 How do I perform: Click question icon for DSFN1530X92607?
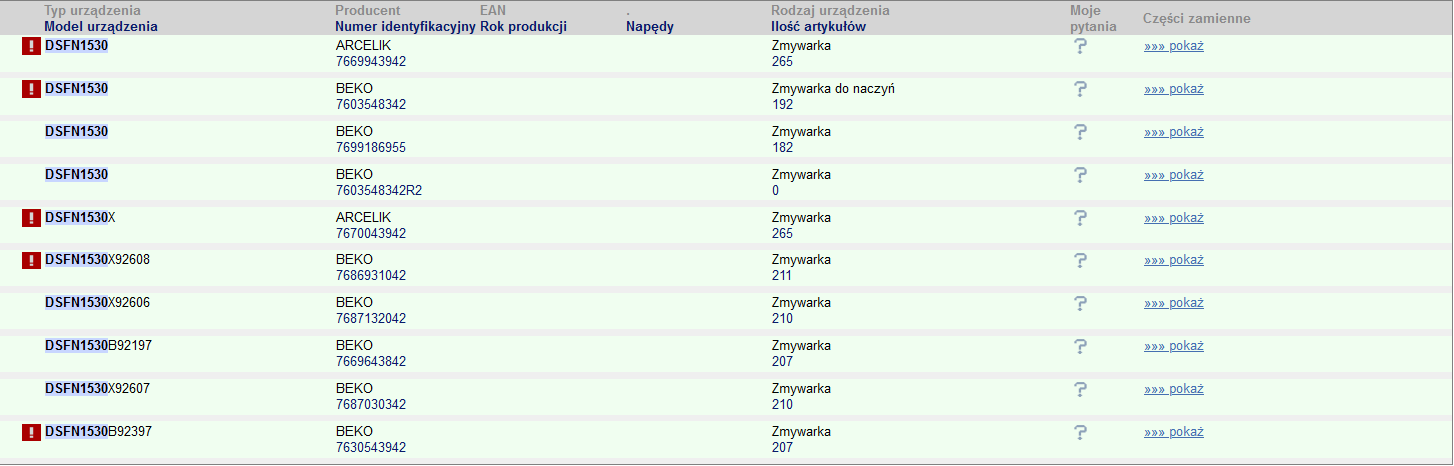coord(1080,389)
